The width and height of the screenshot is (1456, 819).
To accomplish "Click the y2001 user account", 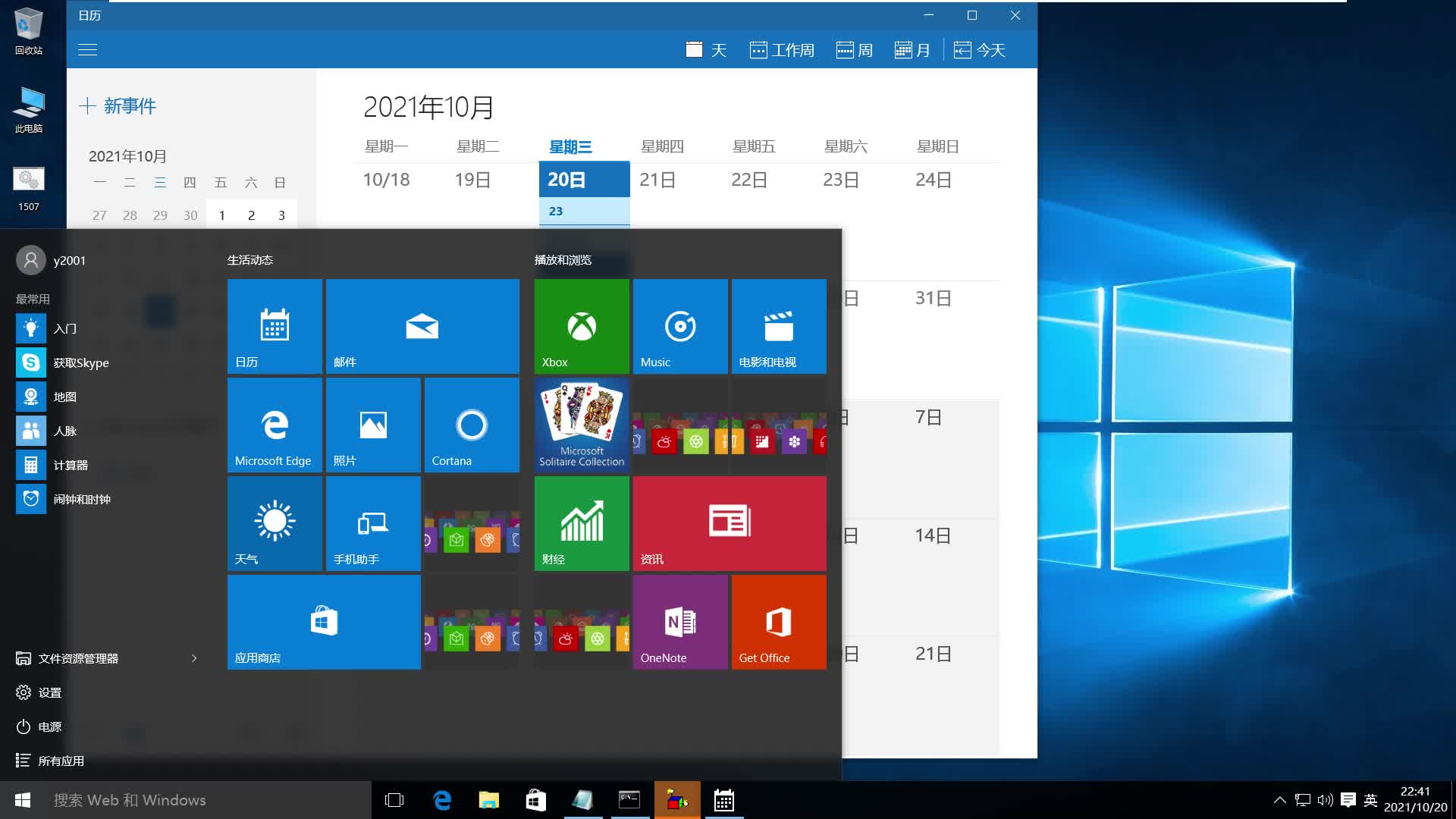I will click(x=52, y=260).
